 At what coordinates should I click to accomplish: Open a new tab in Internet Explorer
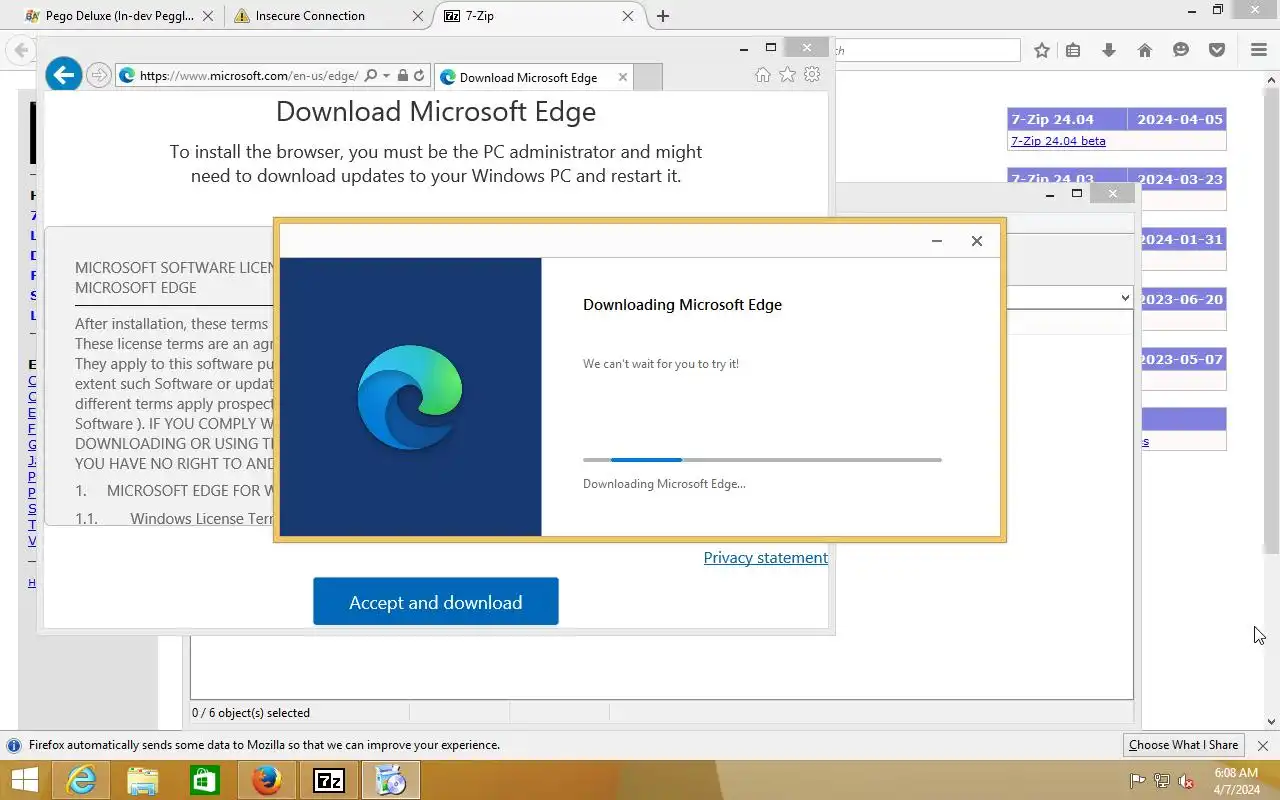click(x=648, y=77)
